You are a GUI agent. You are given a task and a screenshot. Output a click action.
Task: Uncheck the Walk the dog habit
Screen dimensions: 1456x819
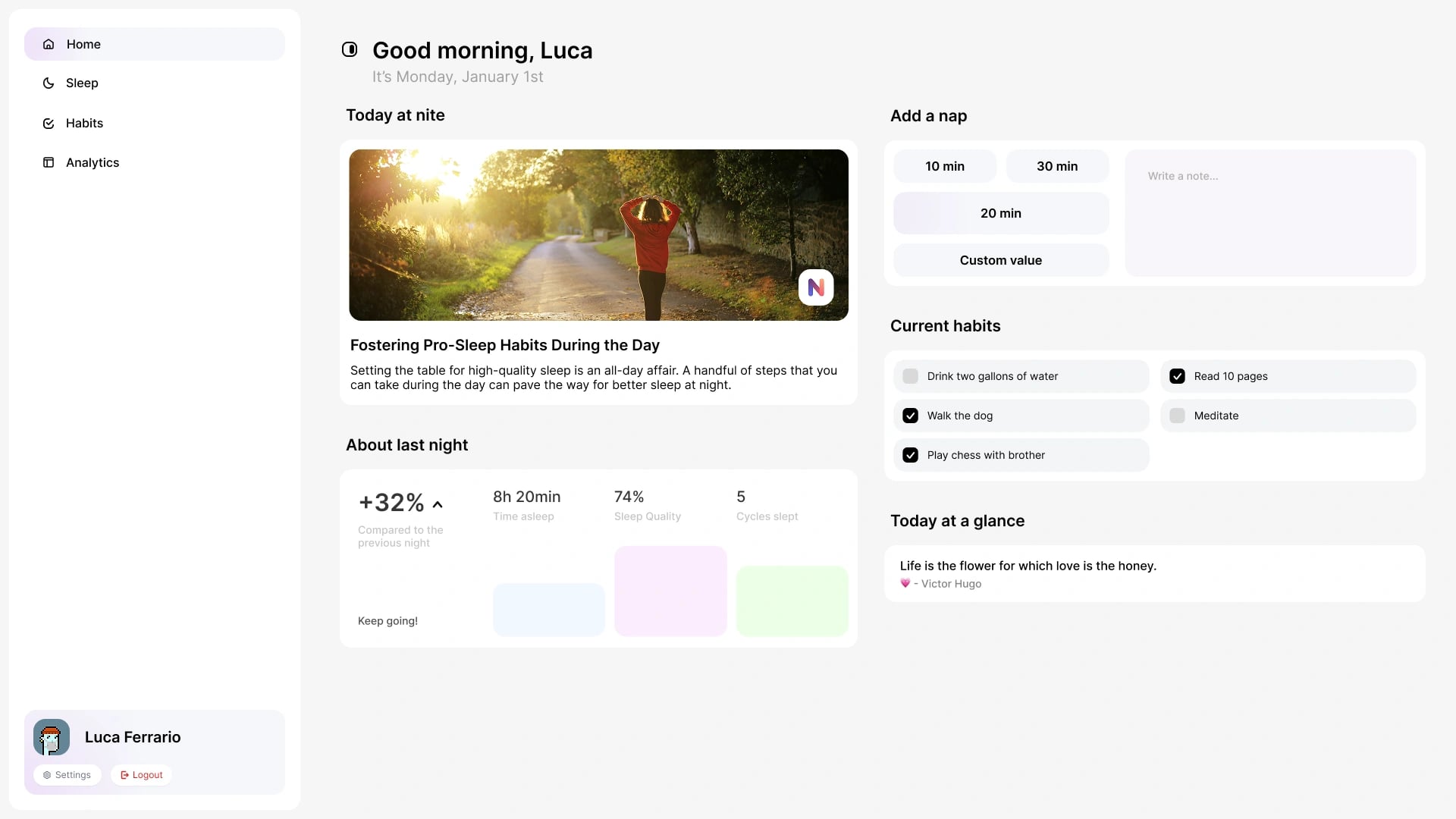point(911,416)
